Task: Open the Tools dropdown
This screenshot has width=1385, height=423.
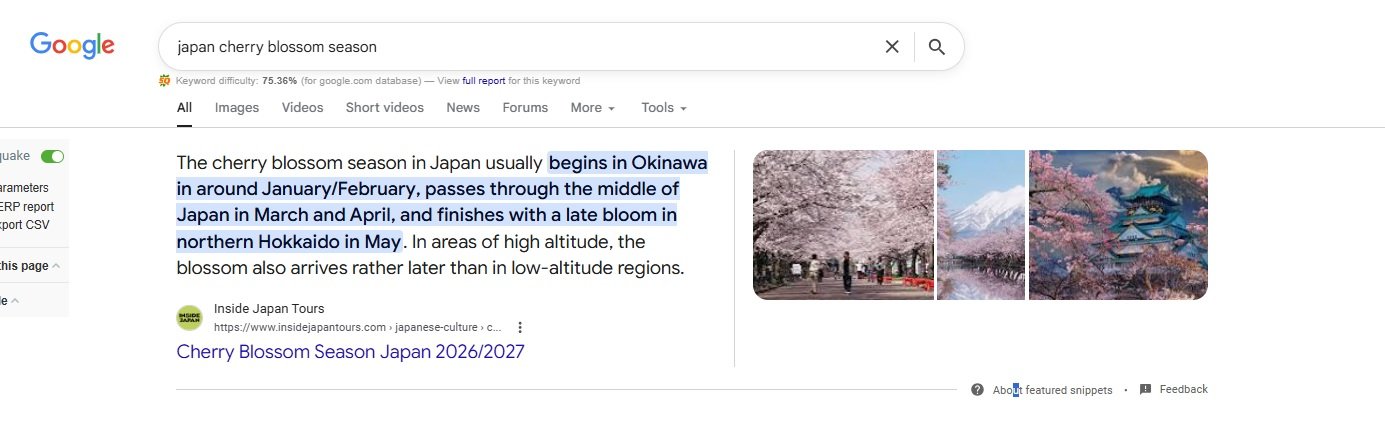Action: point(664,108)
